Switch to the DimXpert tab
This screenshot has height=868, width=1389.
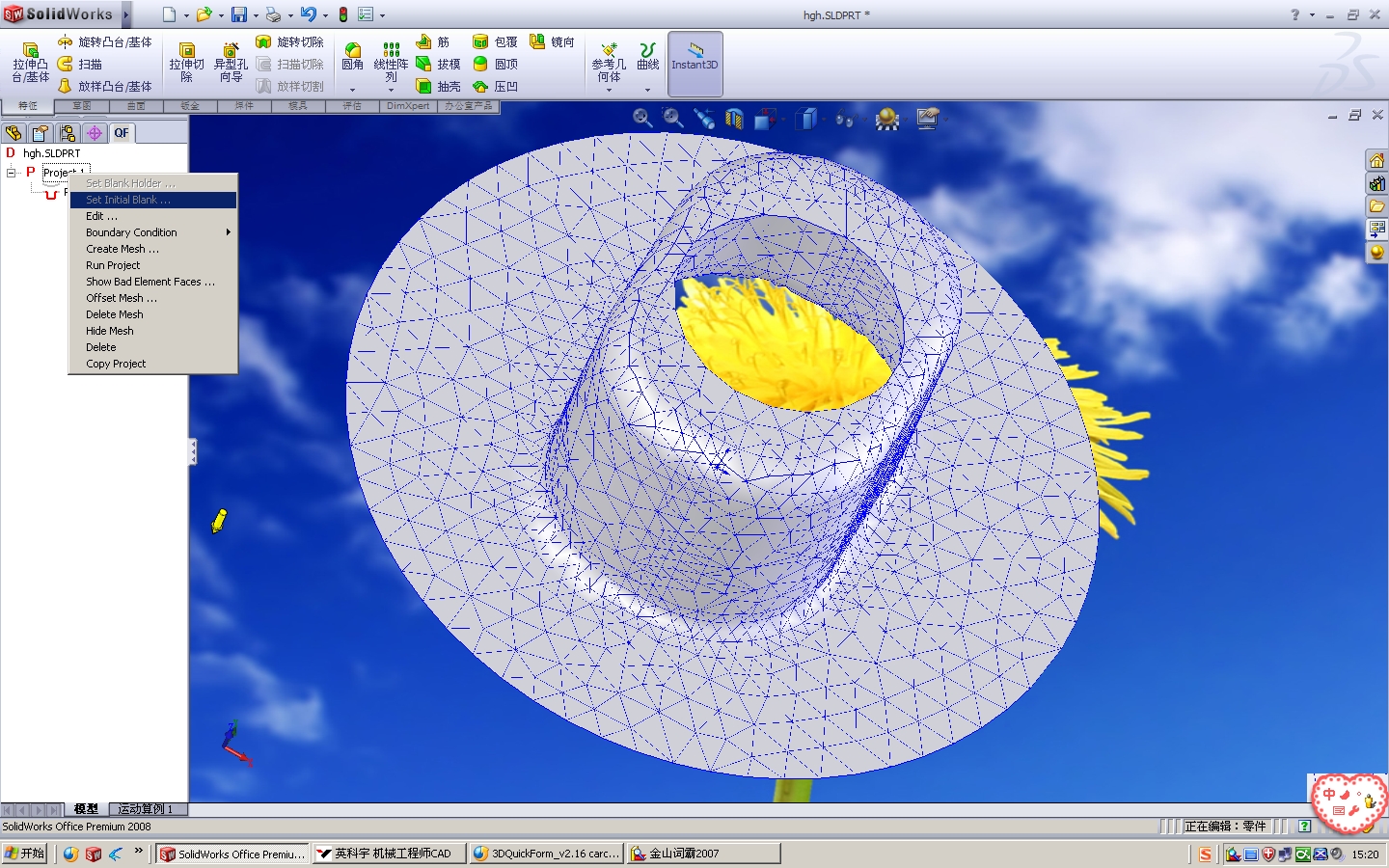pyautogui.click(x=408, y=106)
